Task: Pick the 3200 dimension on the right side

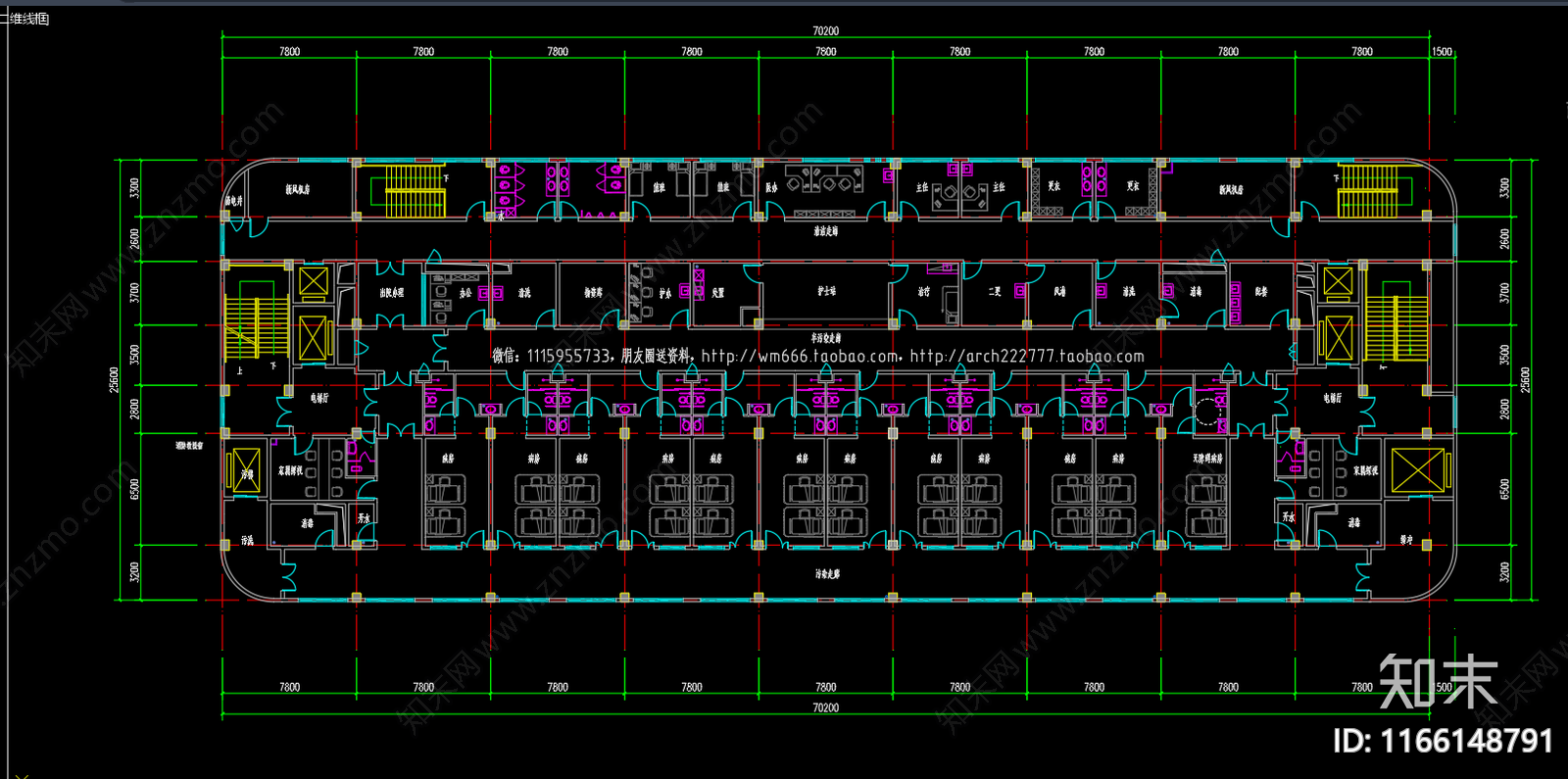Action: [1505, 571]
